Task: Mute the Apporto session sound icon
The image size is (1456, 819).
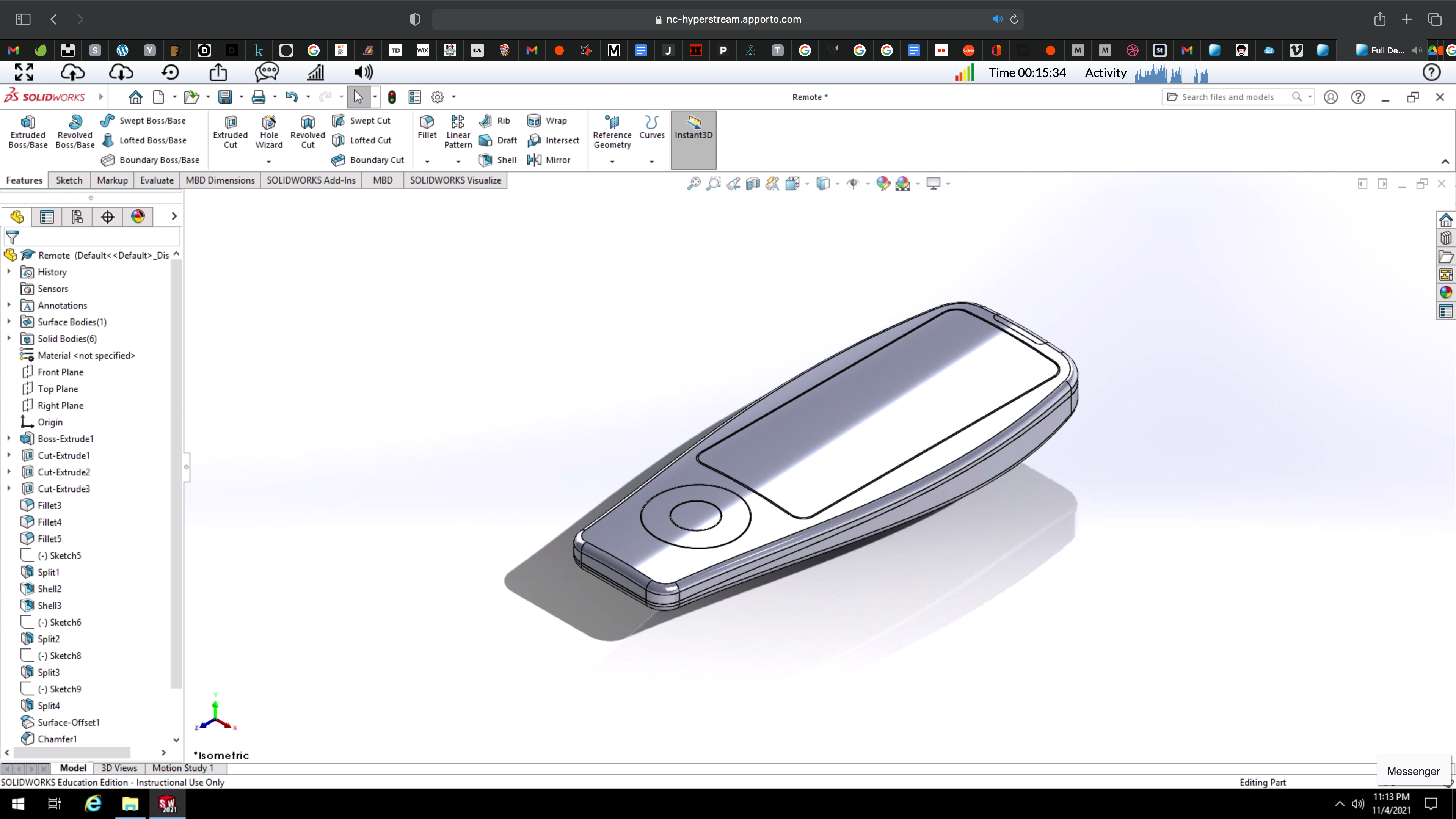Action: point(364,72)
